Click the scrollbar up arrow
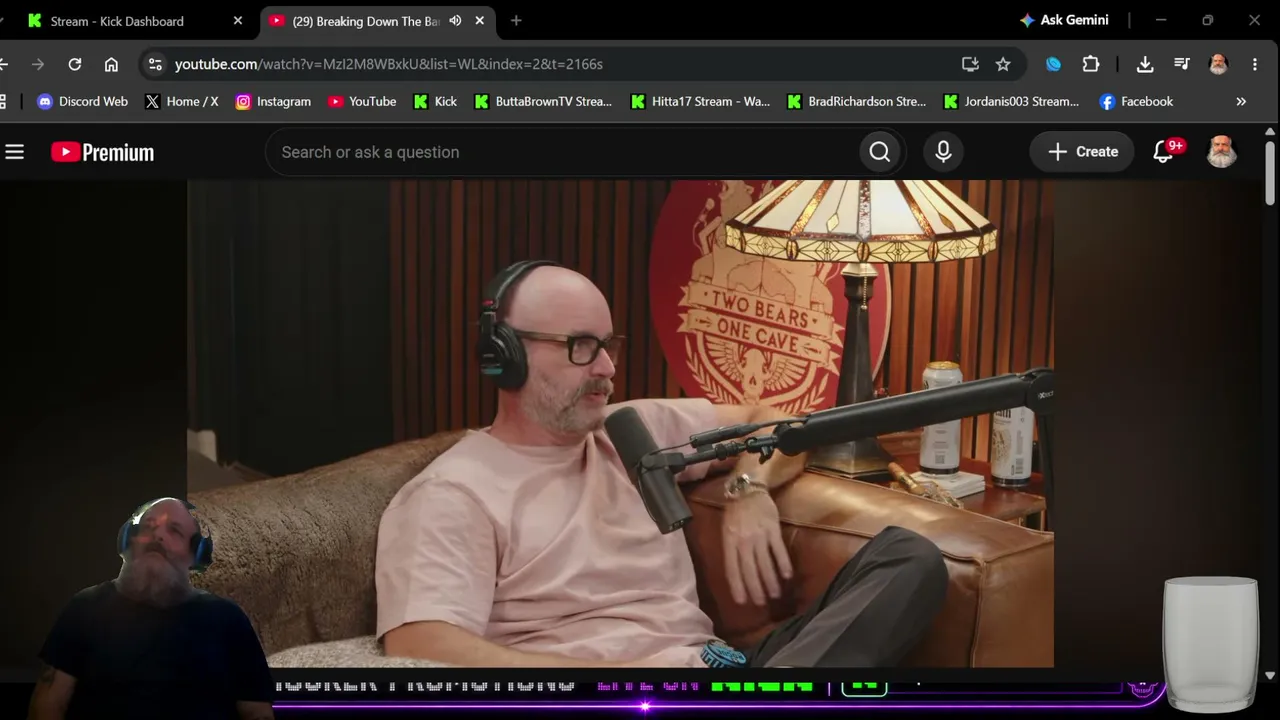The height and width of the screenshot is (720, 1280). pos(1270,131)
